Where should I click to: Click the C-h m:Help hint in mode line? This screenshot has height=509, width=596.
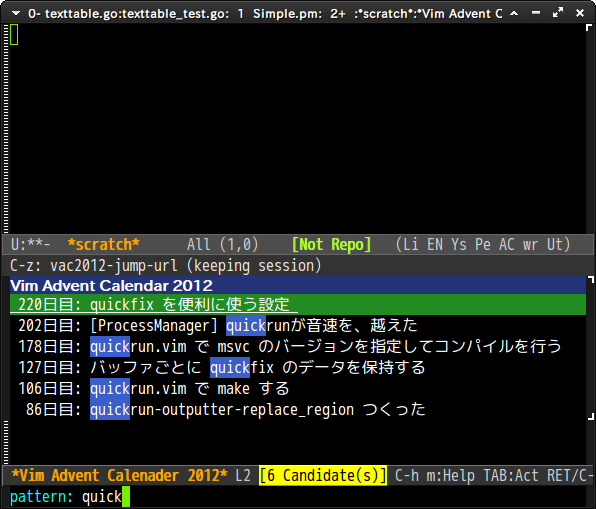[x=435, y=476]
